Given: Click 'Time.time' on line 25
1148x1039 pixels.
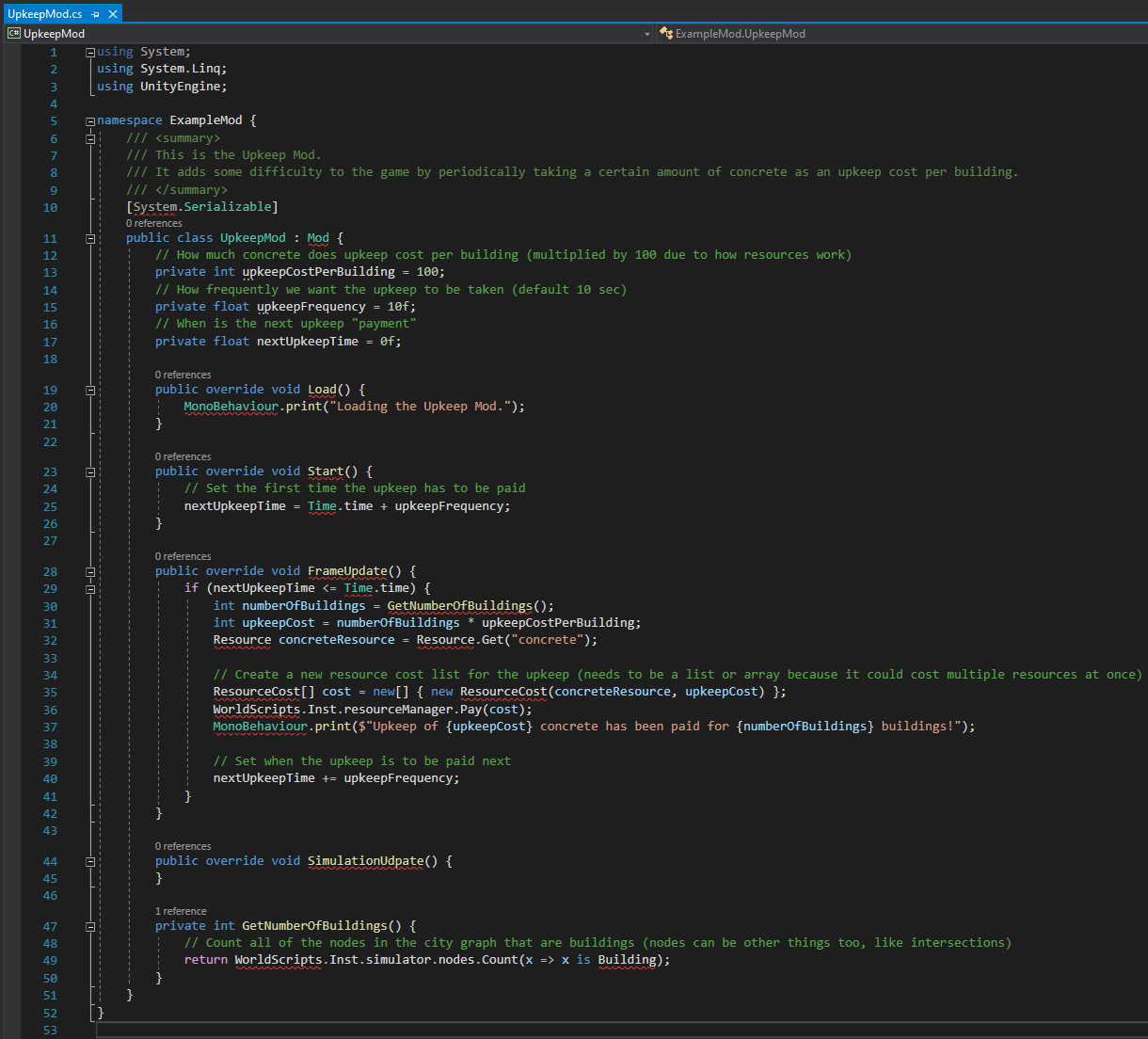Looking at the screenshot, I should (x=340, y=506).
